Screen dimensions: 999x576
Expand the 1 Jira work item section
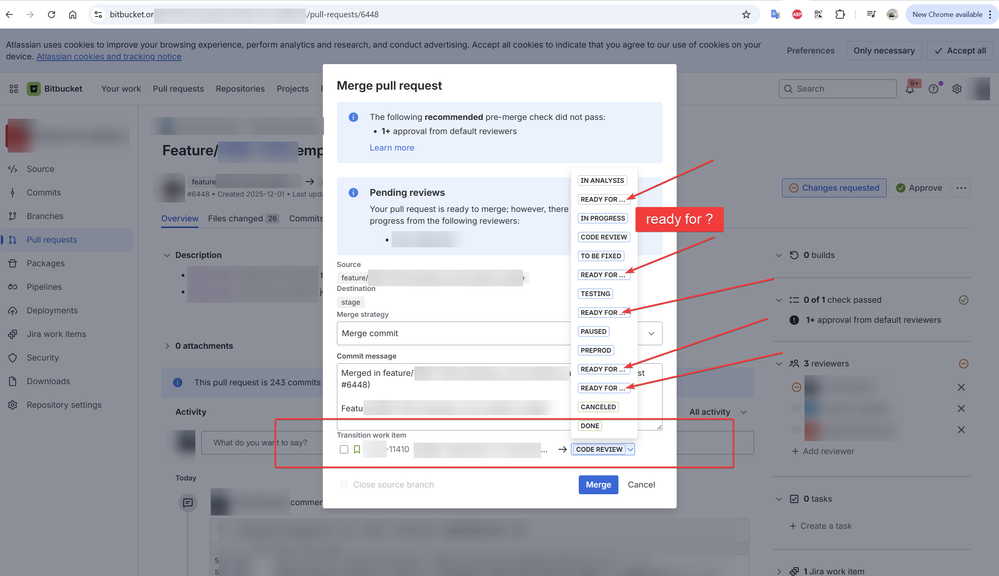click(779, 570)
